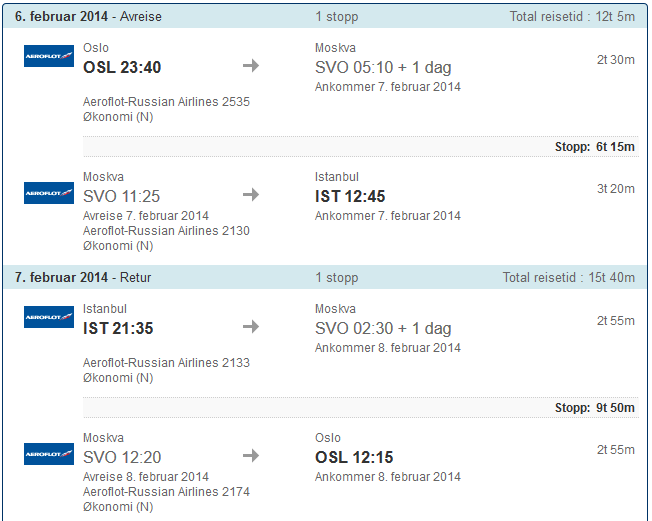This screenshot has height=521, width=652.
Task: Click the arrow after SVO 12:20
Action: [x=251, y=456]
